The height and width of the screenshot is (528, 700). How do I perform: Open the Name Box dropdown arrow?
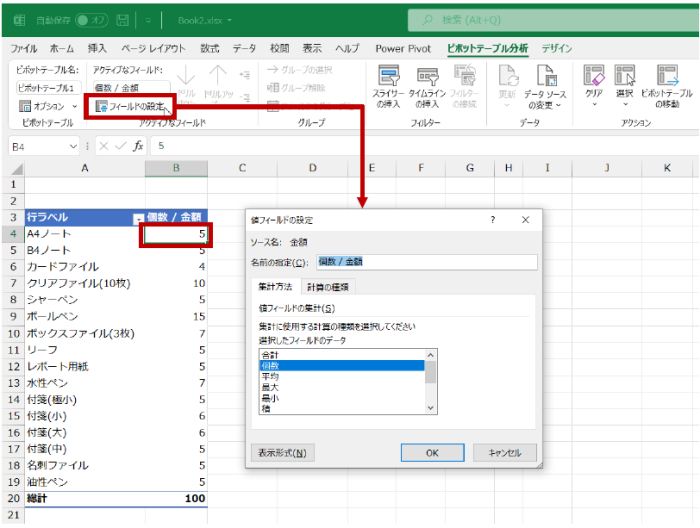pos(72,146)
